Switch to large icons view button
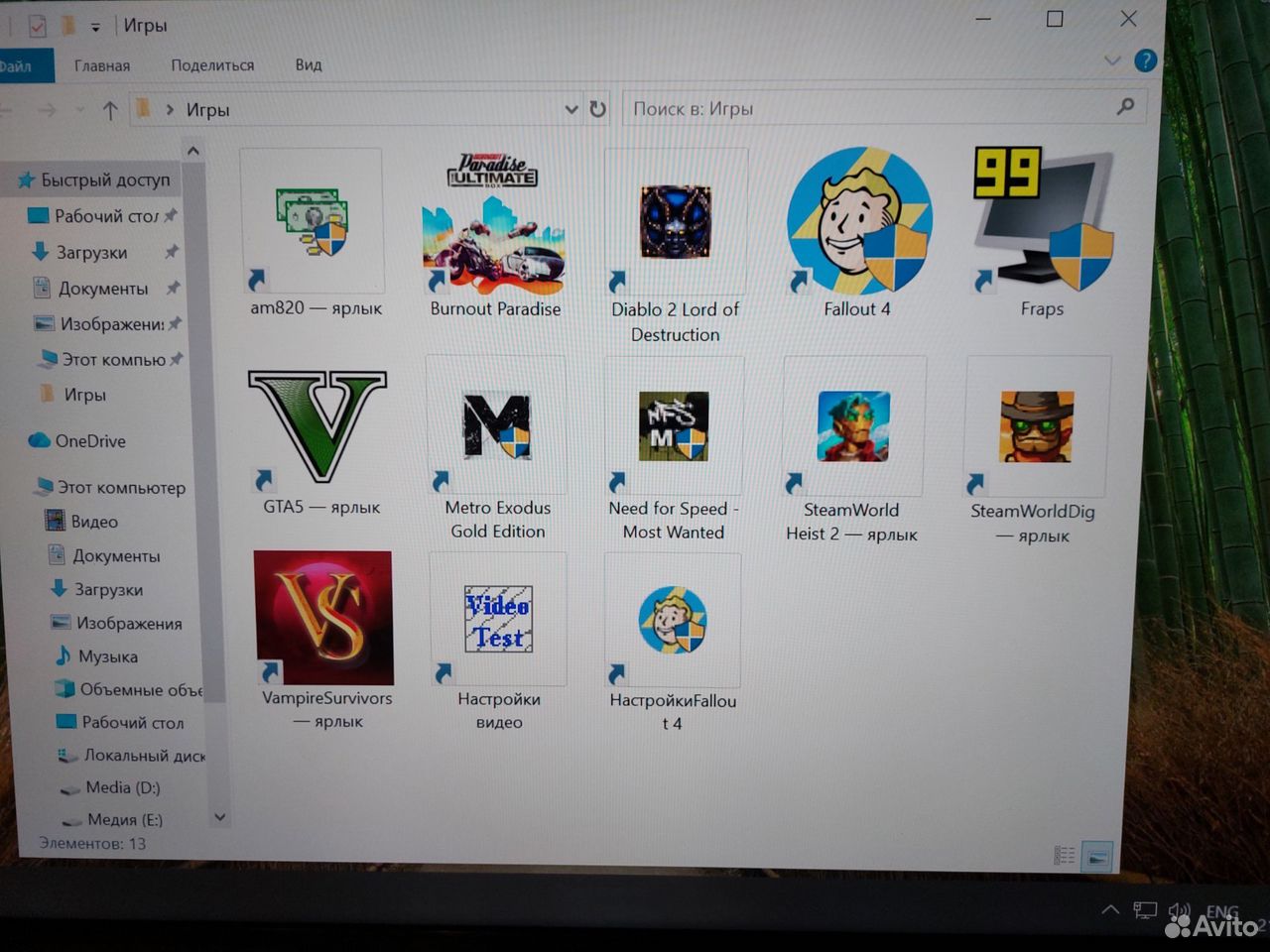Image resolution: width=1270 pixels, height=952 pixels. [1097, 857]
